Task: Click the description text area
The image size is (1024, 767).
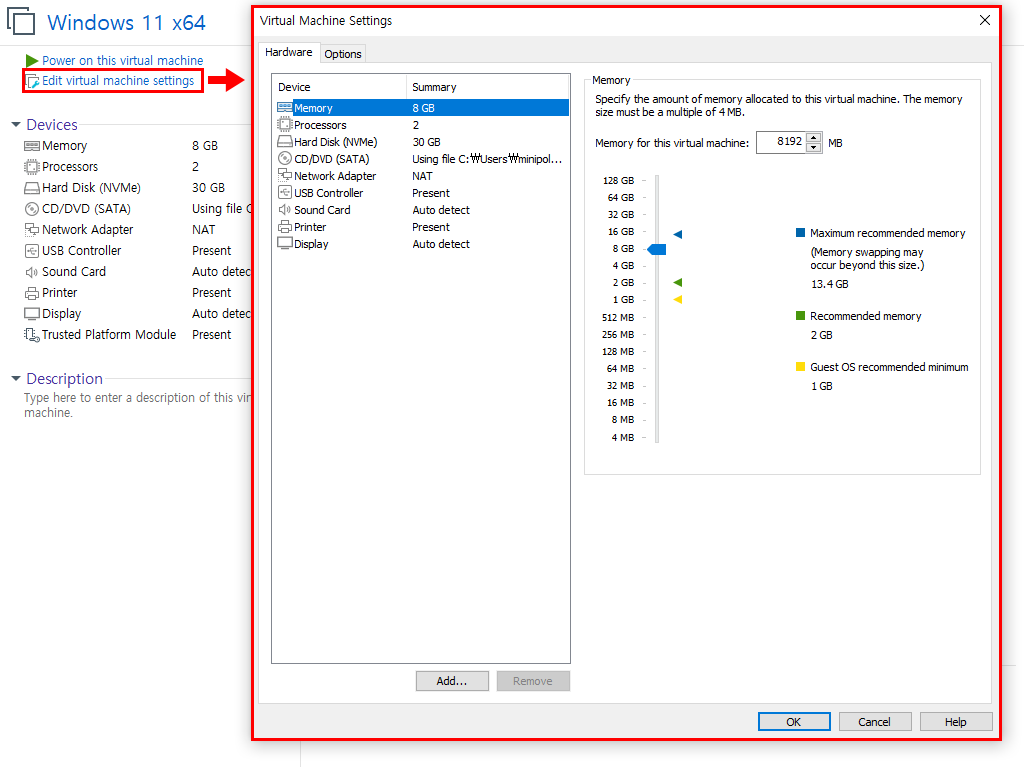Action: click(137, 405)
